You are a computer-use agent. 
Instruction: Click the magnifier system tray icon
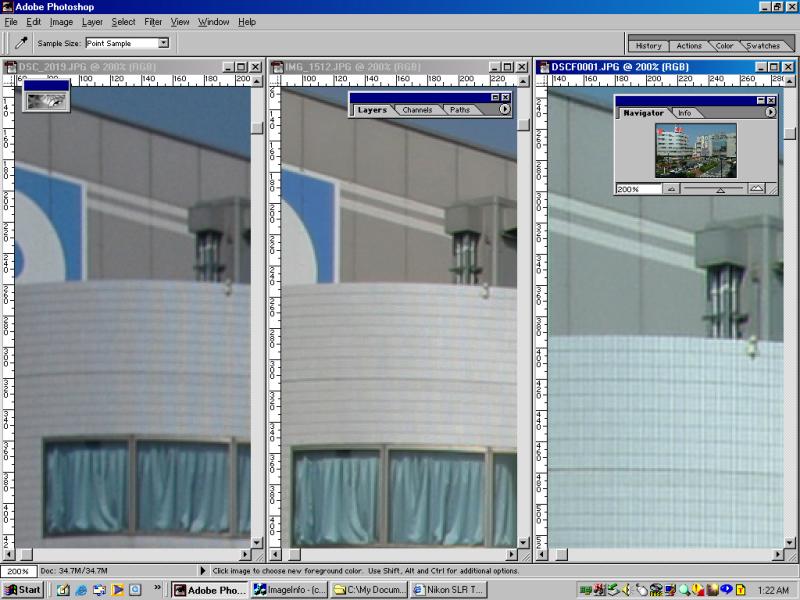point(684,590)
